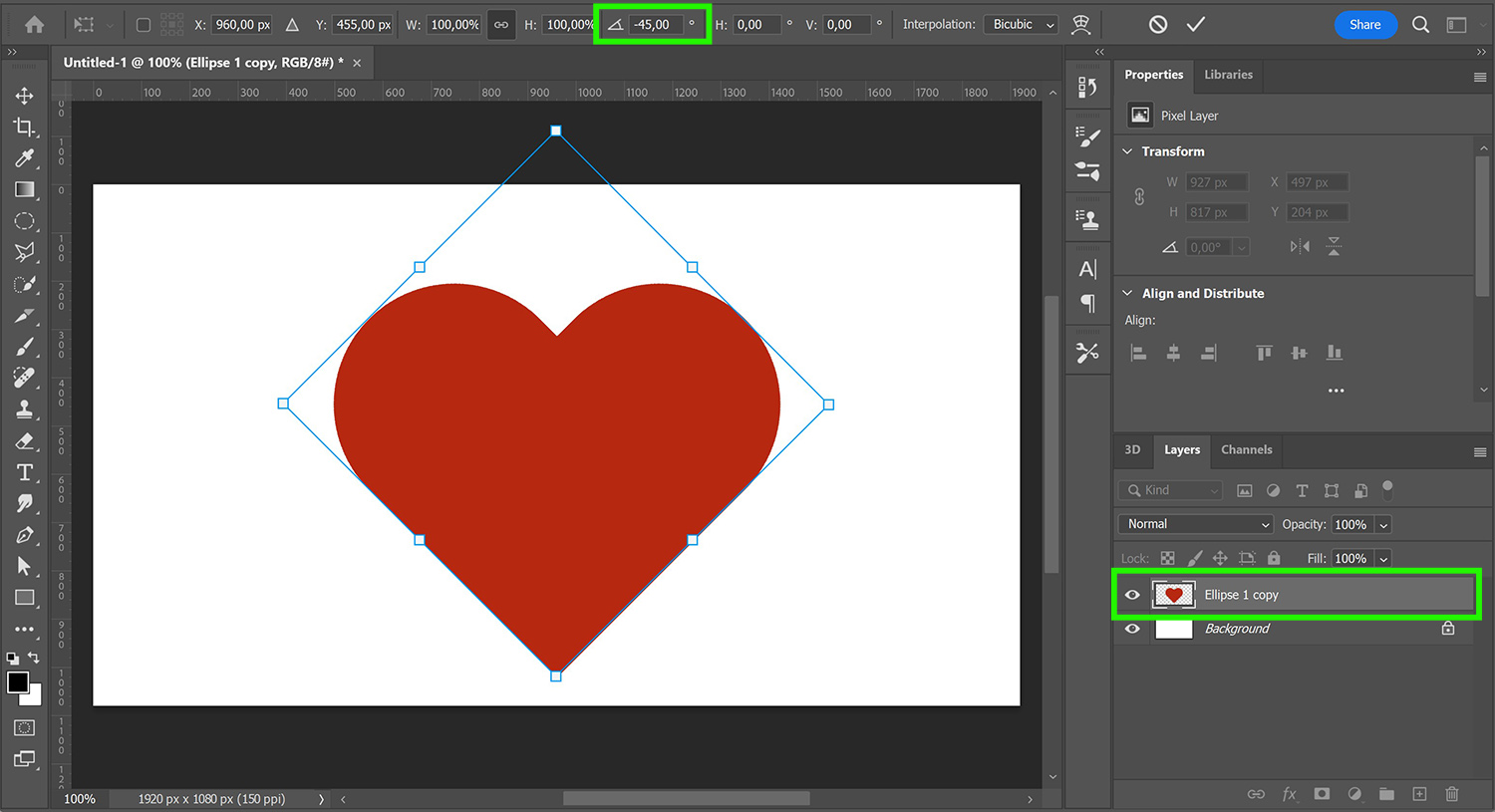The height and width of the screenshot is (812, 1495).
Task: Toggle Quick Mask mode
Action: click(x=24, y=727)
